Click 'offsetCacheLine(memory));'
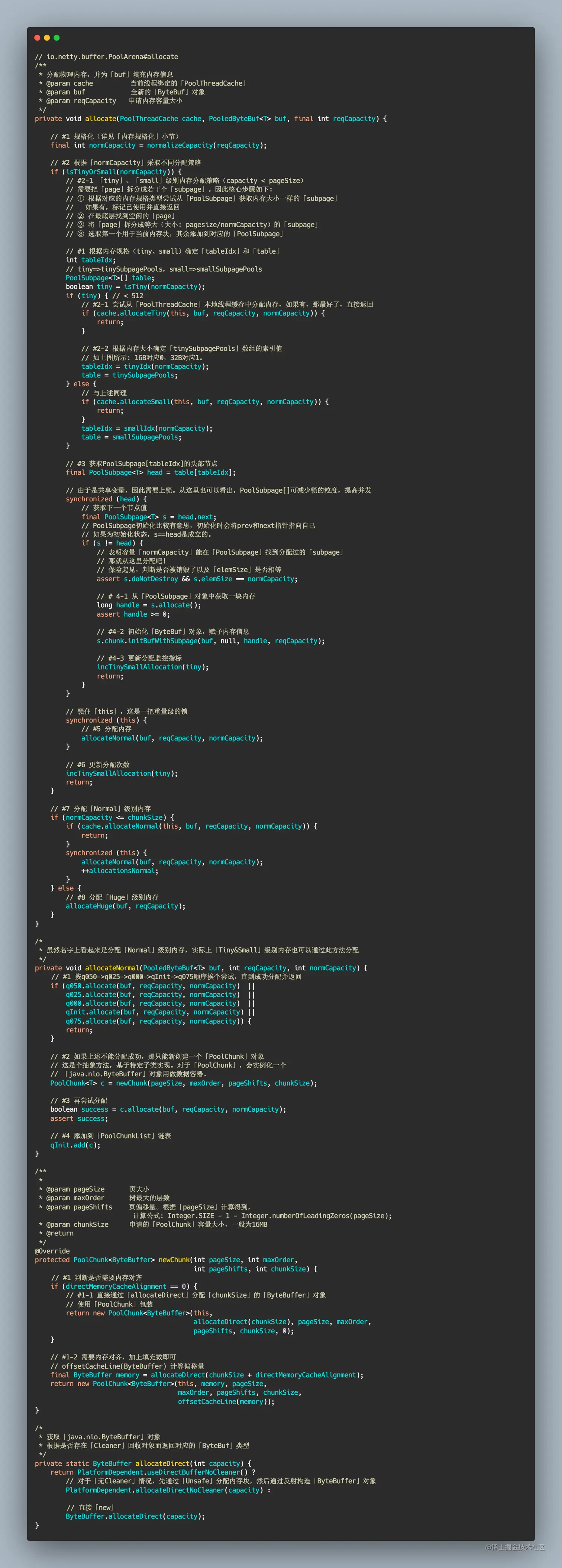 click(x=226, y=1401)
